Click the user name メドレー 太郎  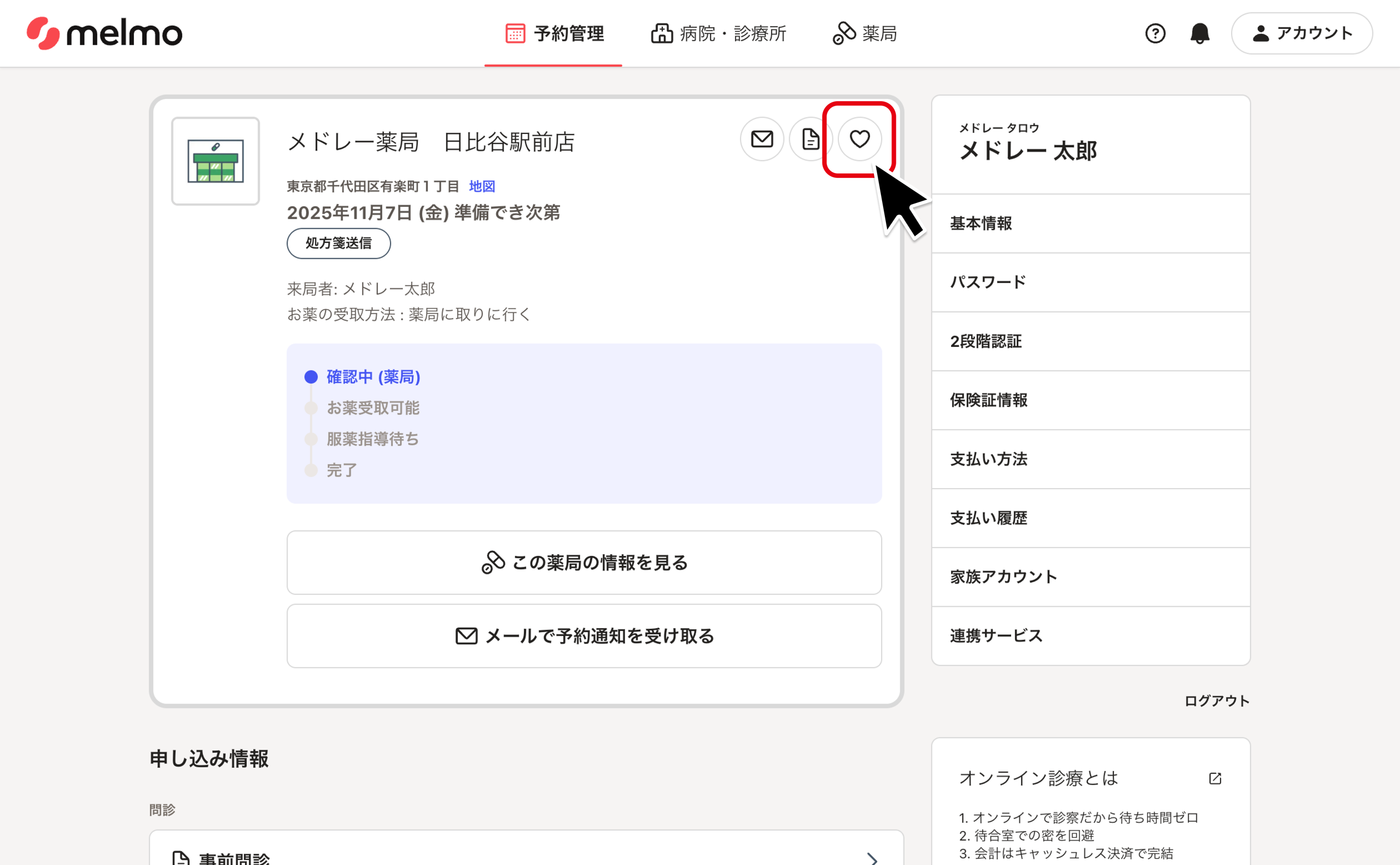[x=1028, y=151]
